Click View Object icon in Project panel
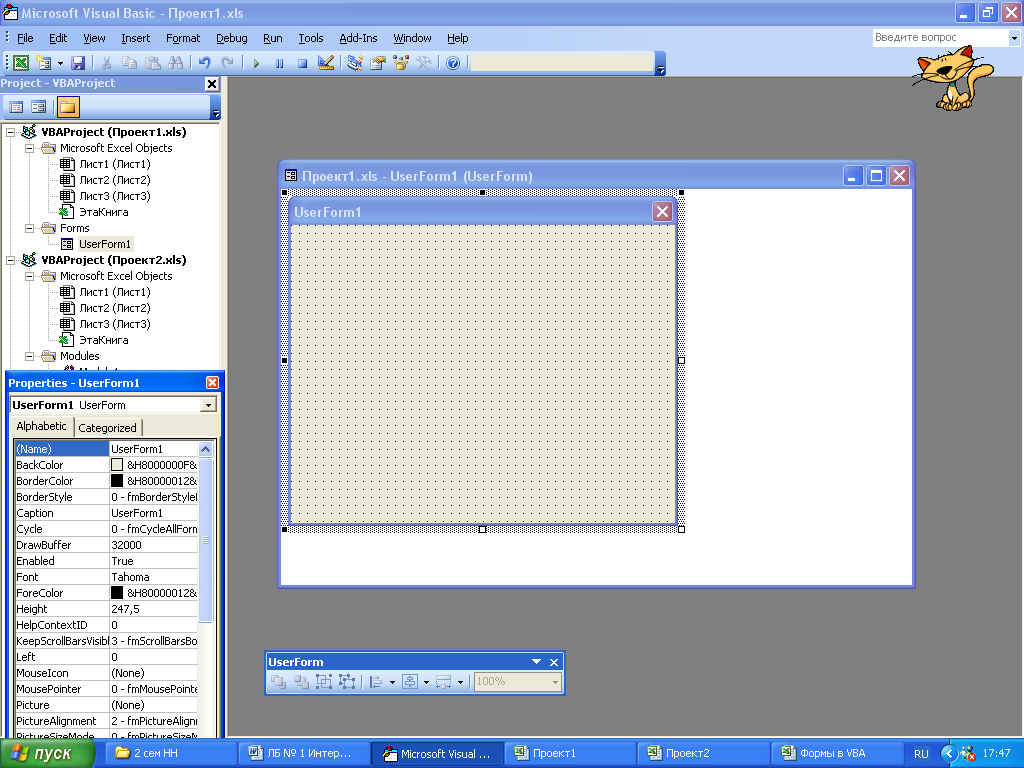Viewport: 1024px width, 768px height. [x=39, y=106]
